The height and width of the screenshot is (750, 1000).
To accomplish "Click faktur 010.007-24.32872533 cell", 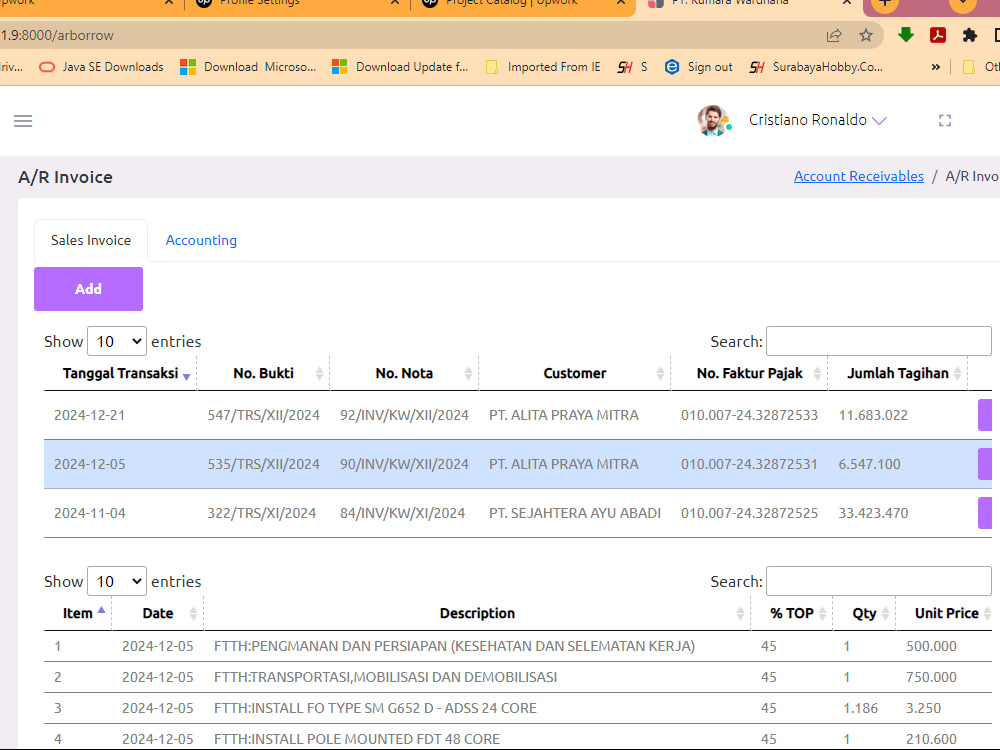I will [749, 415].
